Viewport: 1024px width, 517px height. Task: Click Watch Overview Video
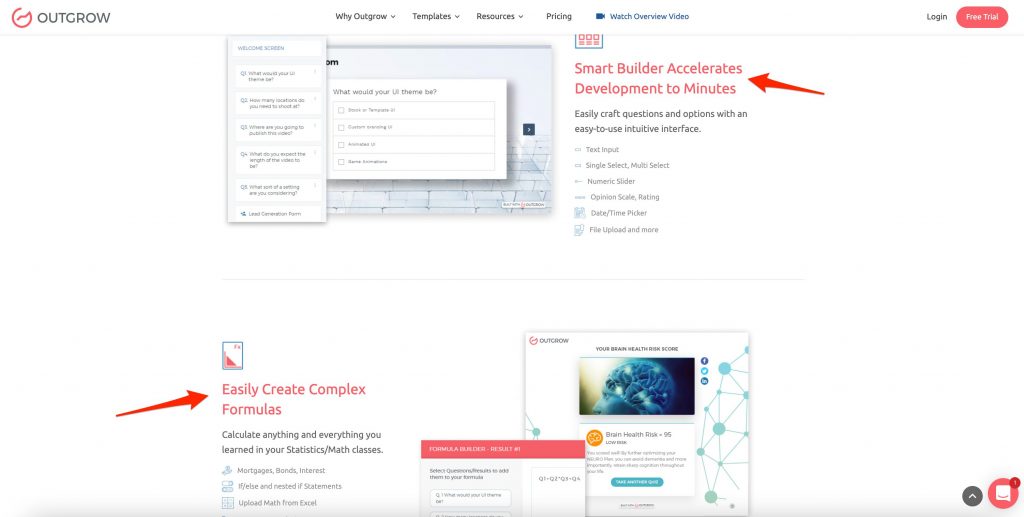coord(642,17)
